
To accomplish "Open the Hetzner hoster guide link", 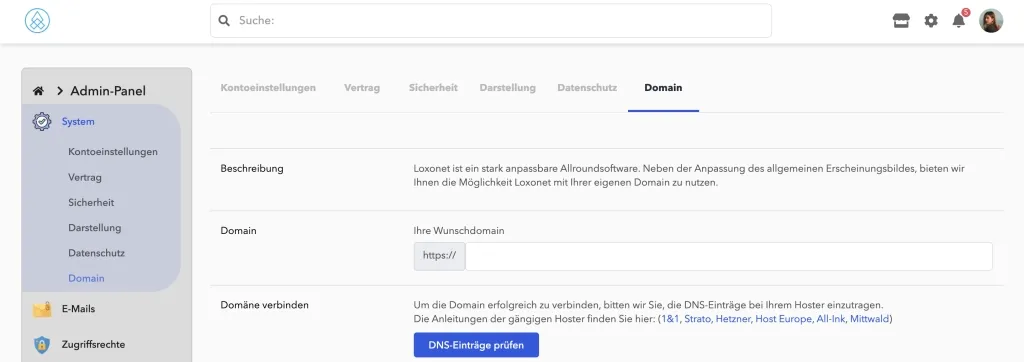I will [734, 319].
